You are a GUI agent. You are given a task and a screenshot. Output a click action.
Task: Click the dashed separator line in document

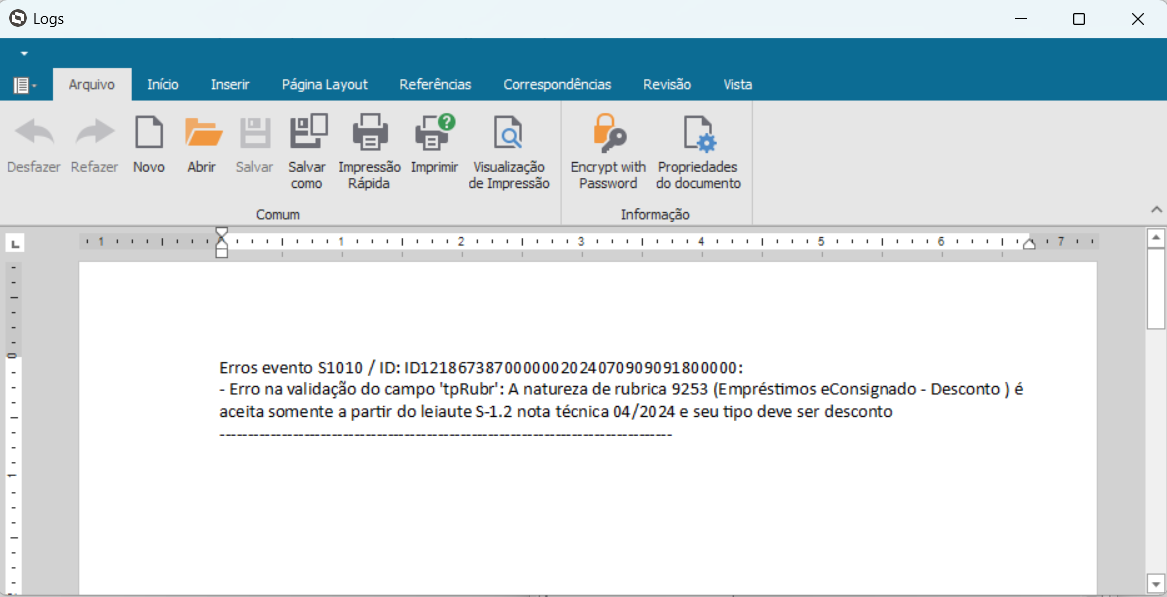[x=446, y=433]
